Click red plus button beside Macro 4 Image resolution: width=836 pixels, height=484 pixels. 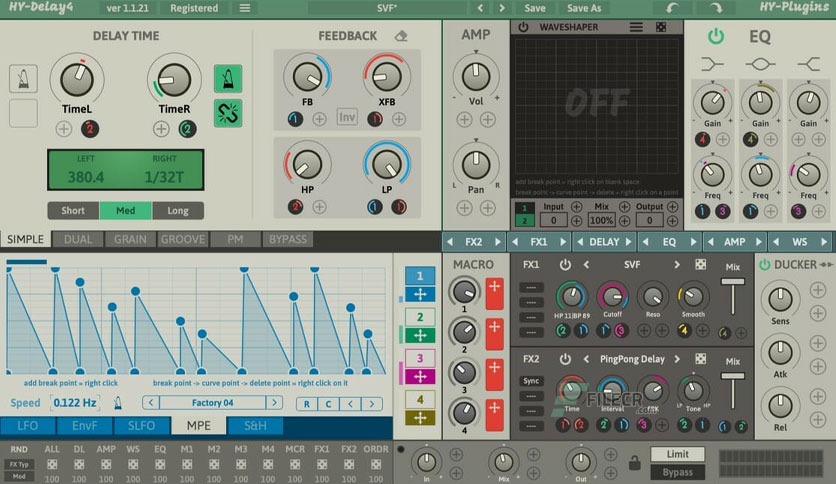click(x=494, y=416)
